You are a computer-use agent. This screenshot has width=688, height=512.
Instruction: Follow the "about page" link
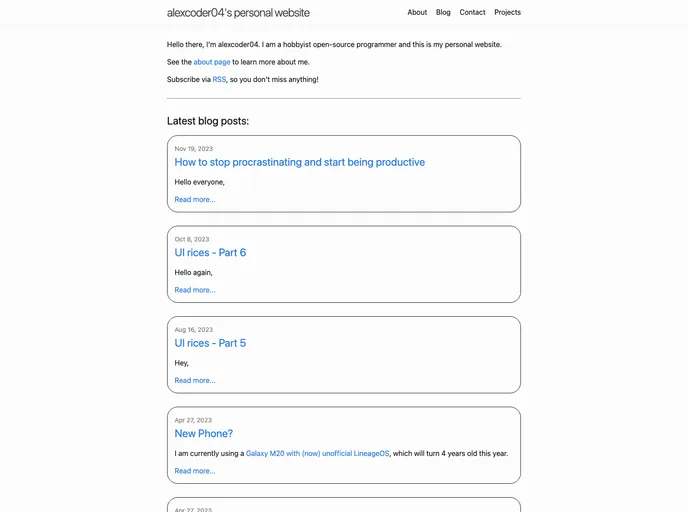[x=212, y=62]
